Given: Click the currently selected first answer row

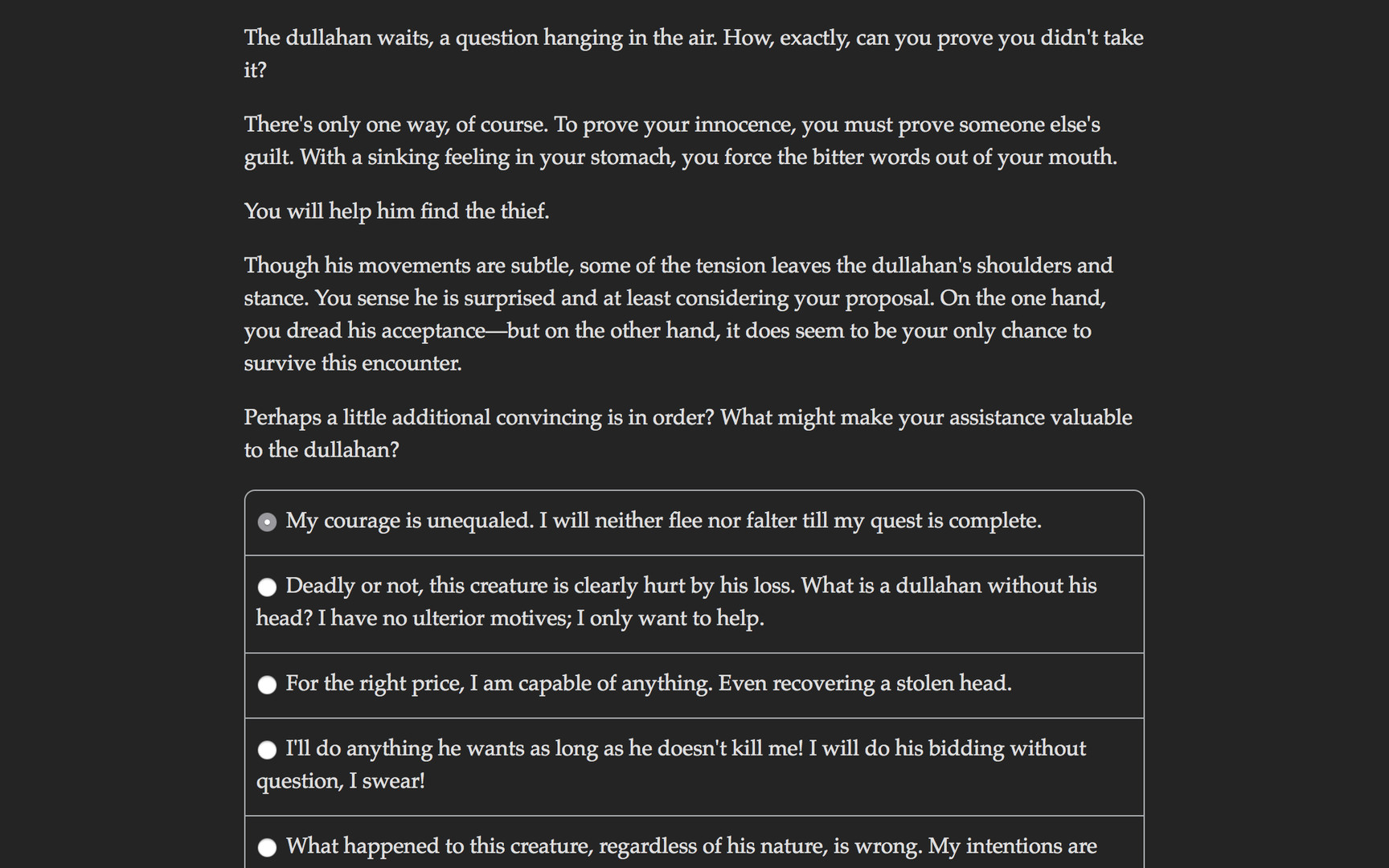Looking at the screenshot, I should tap(694, 522).
